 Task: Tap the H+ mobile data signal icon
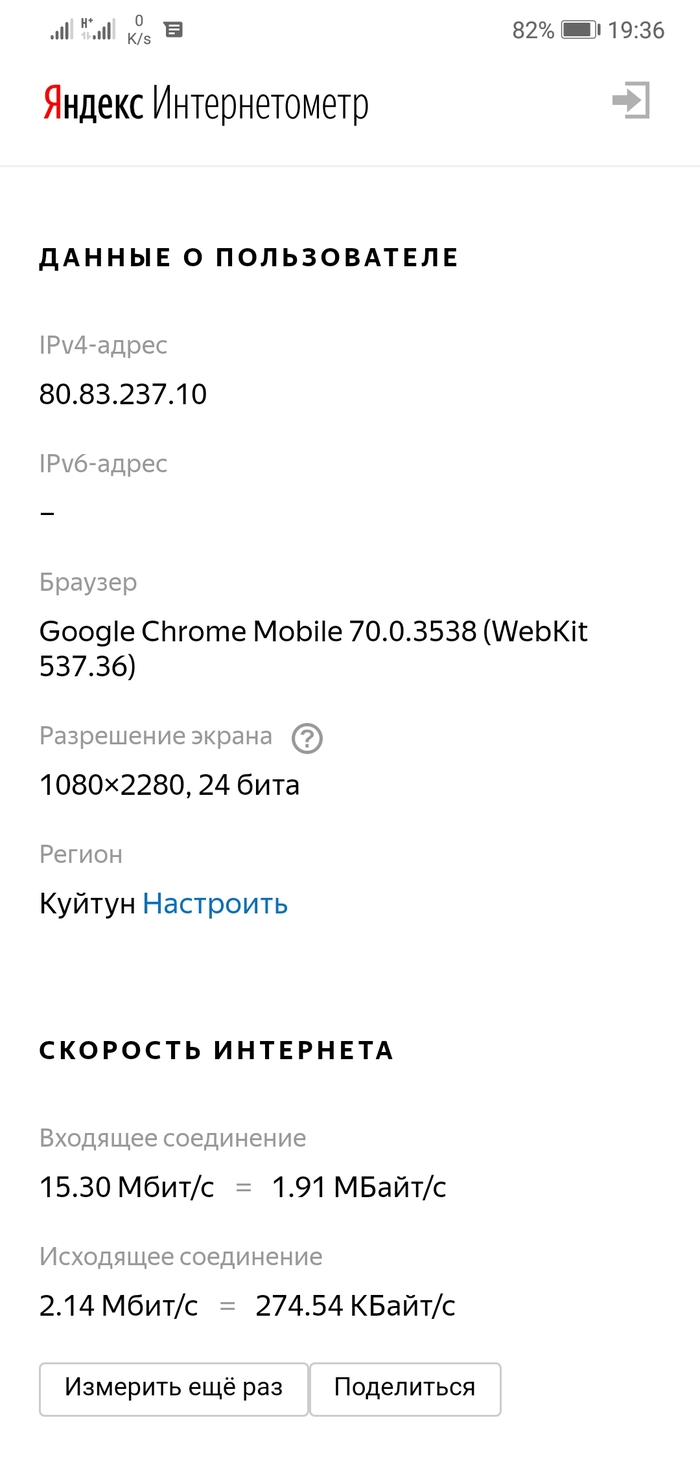pyautogui.click(x=98, y=30)
